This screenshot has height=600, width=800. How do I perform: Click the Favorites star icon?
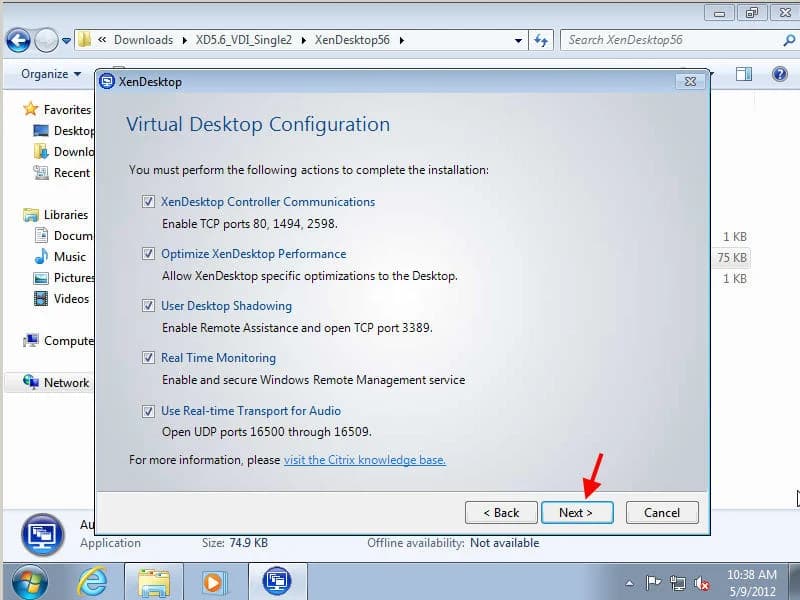point(31,109)
